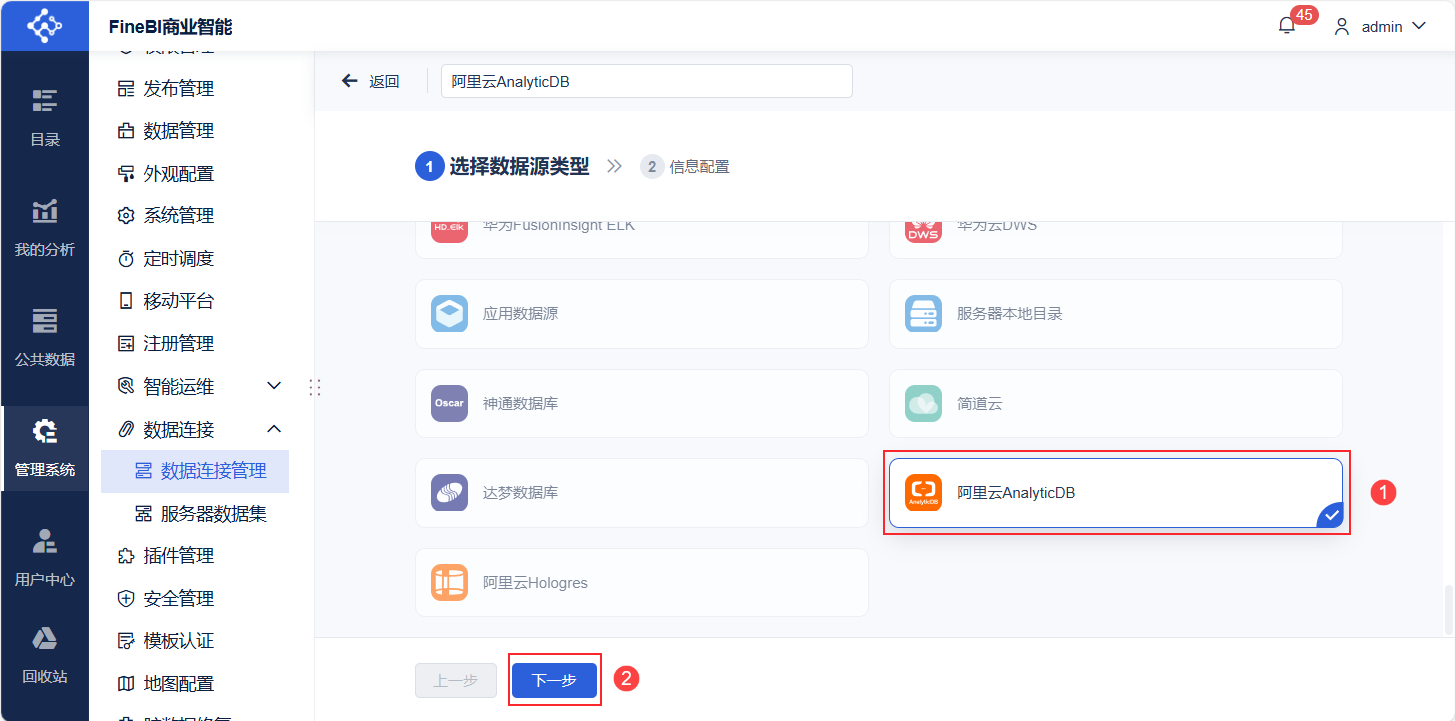Viewport: 1455px width, 721px height.
Task: Open 公共数据 section
Action: pos(44,338)
